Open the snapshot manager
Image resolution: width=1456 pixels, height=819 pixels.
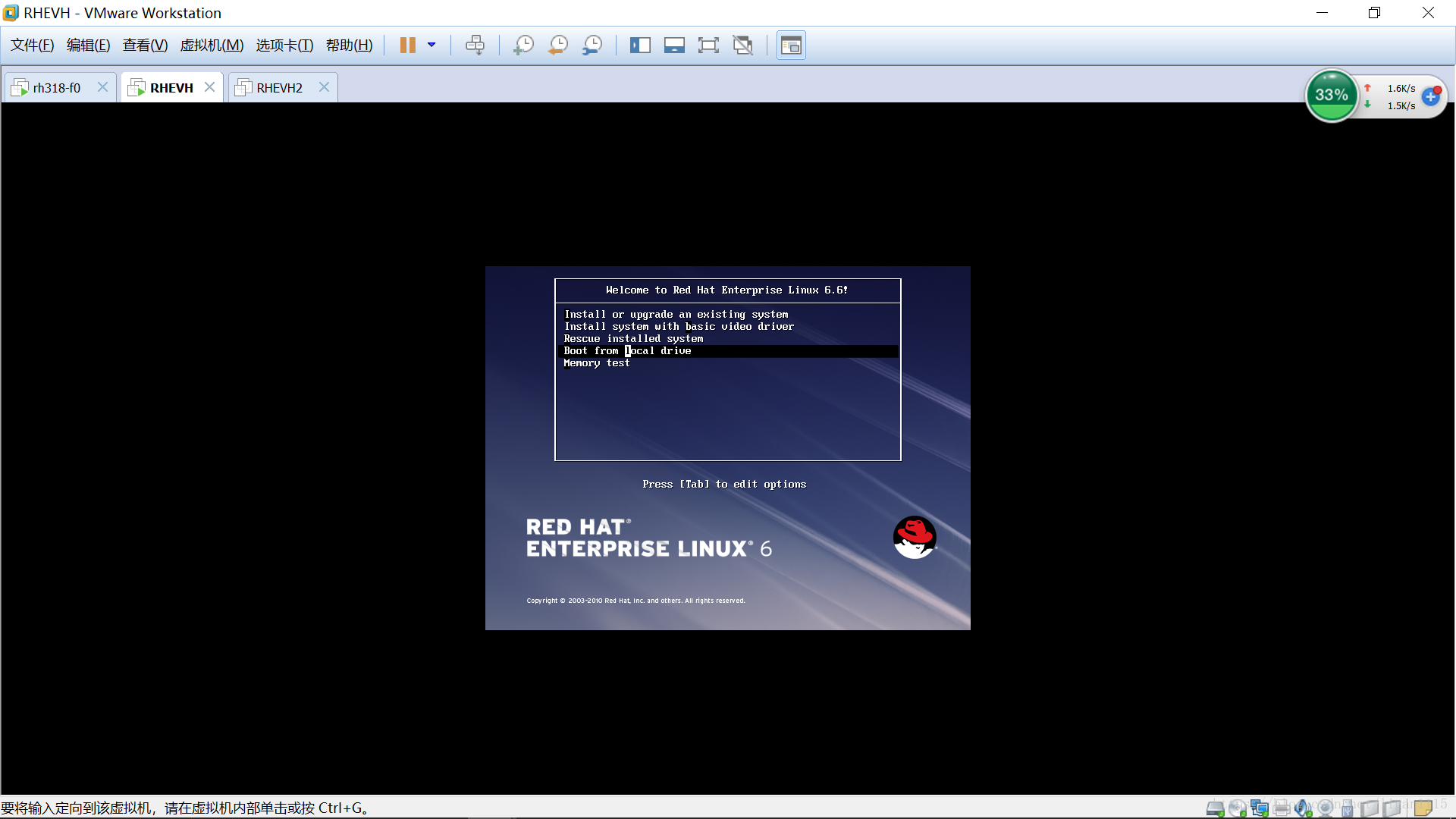point(591,45)
